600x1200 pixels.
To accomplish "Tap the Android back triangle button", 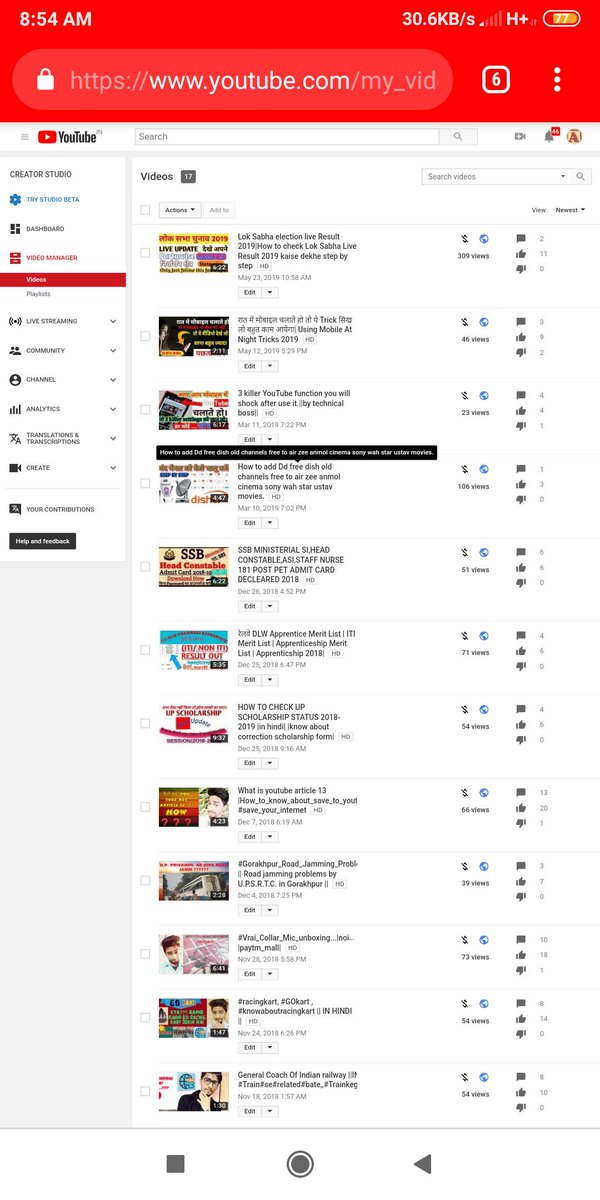I will coord(423,1163).
